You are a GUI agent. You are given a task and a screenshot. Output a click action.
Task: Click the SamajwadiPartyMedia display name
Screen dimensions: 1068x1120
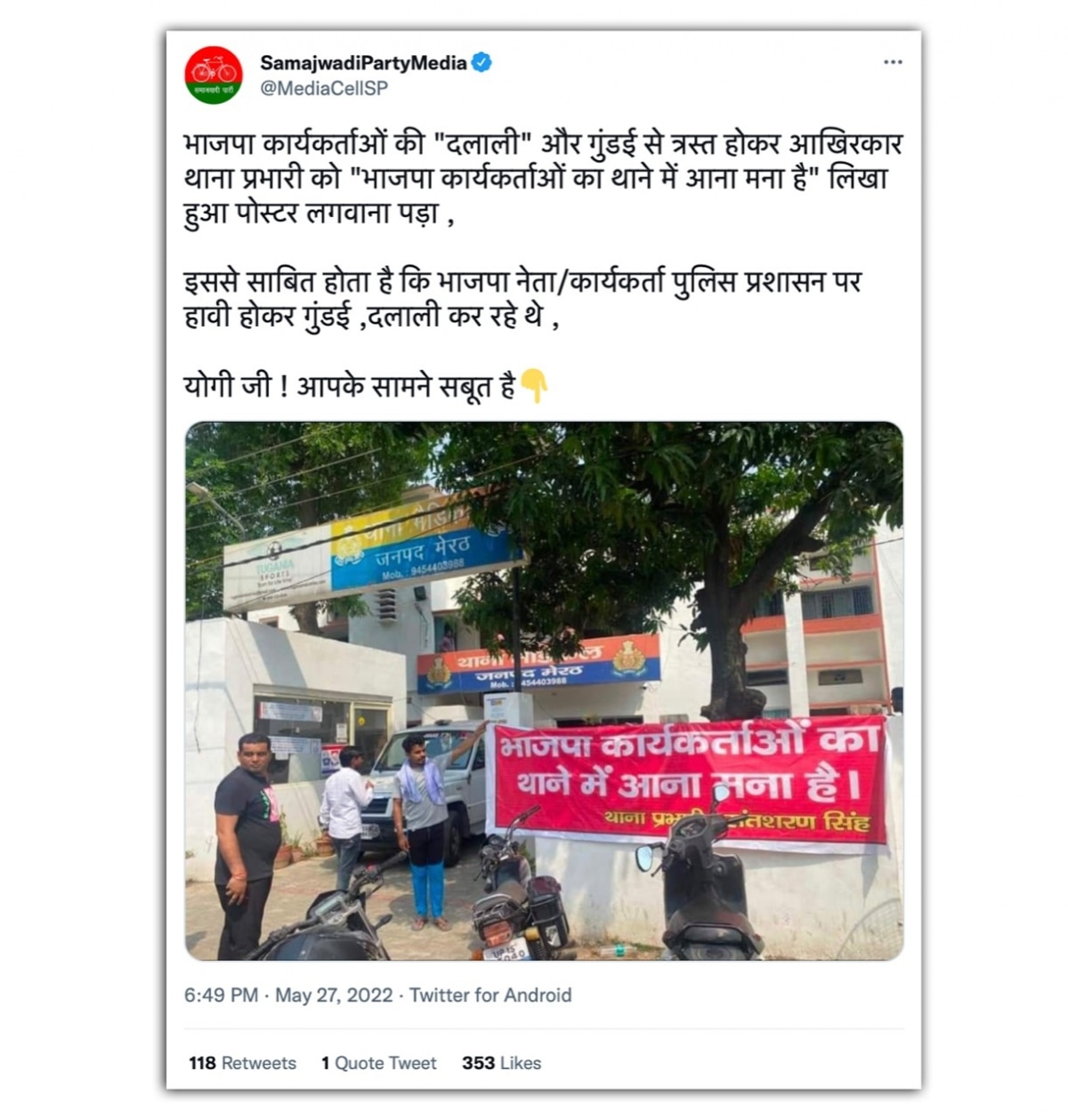click(363, 63)
